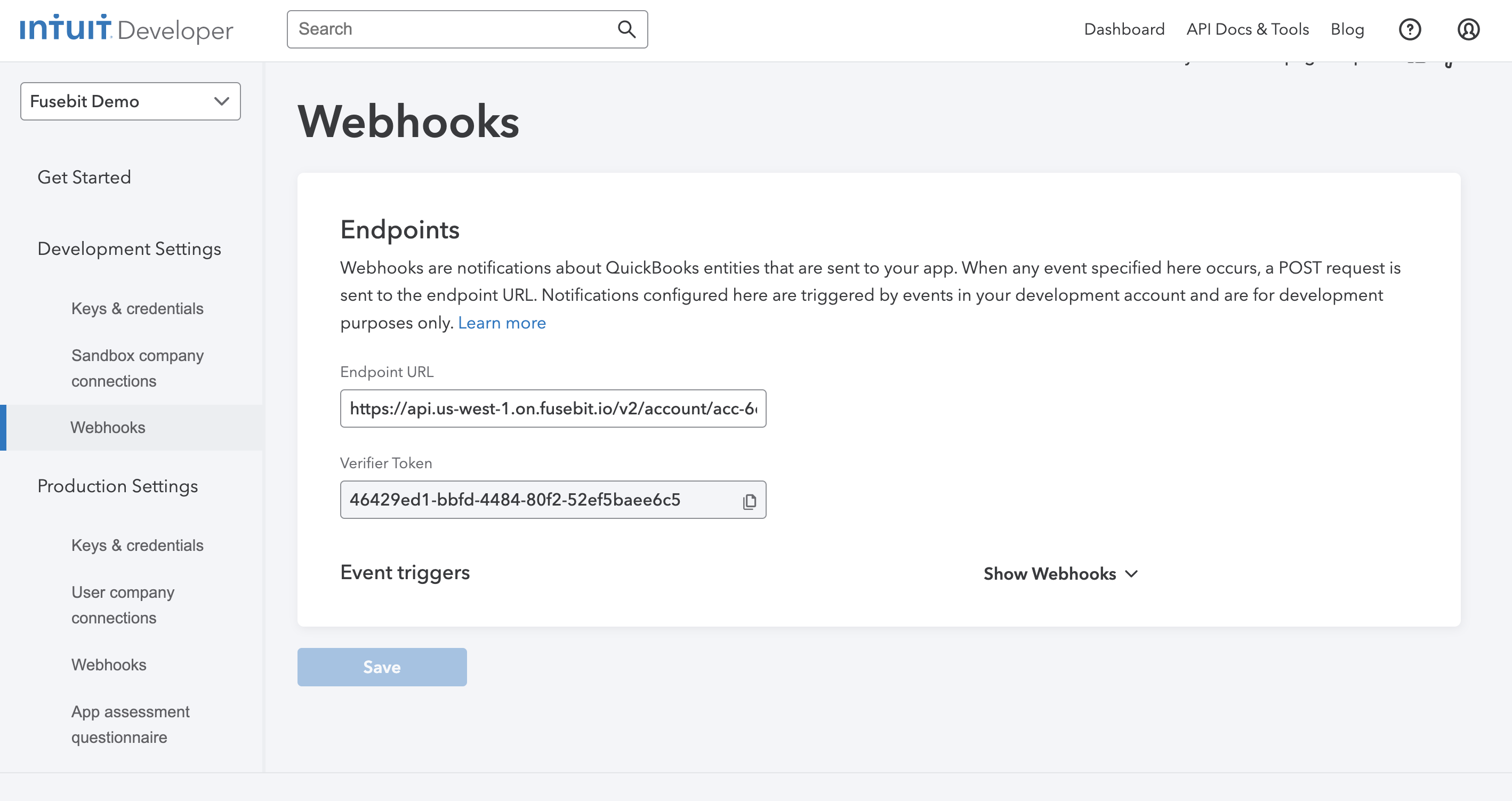
Task: Expand Show Webhooks event triggers
Action: pos(1060,574)
